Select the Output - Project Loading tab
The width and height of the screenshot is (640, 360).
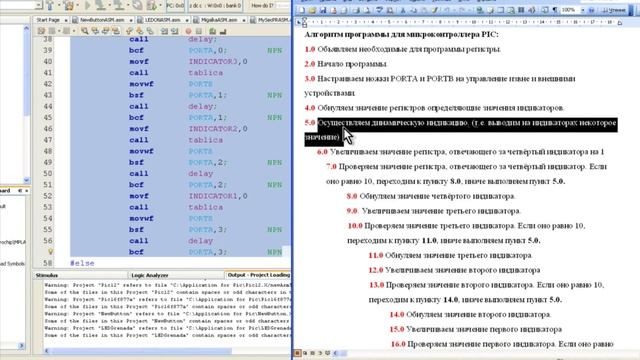point(258,275)
